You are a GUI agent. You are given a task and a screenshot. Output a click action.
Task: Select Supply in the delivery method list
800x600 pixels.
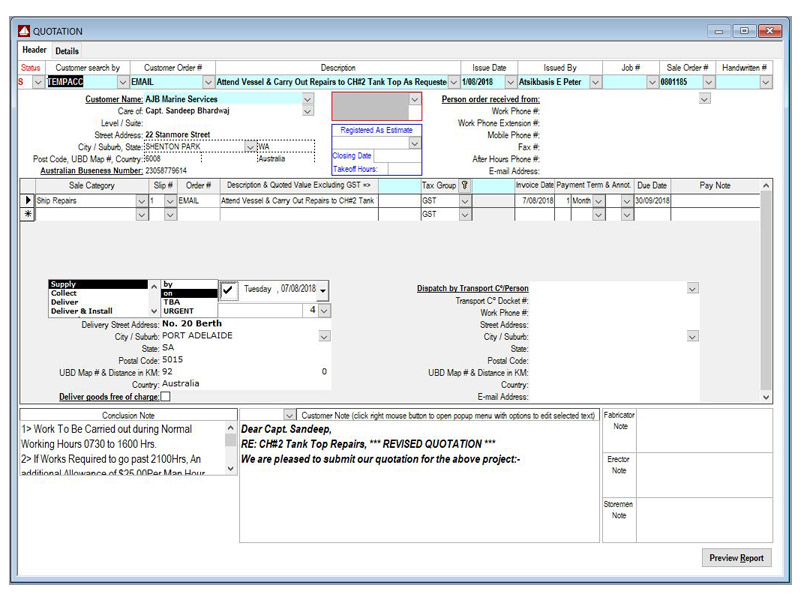[x=98, y=284]
